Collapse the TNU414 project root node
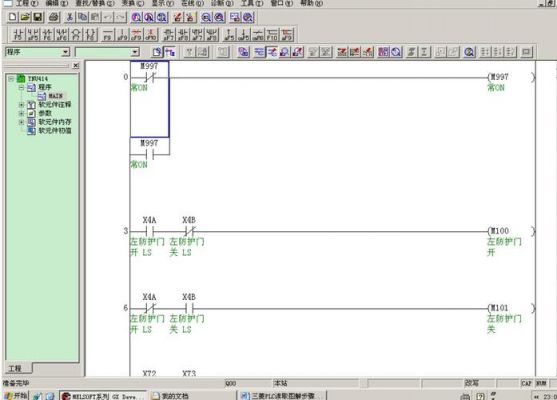Screen dimensions: 557x400 coord(11,79)
